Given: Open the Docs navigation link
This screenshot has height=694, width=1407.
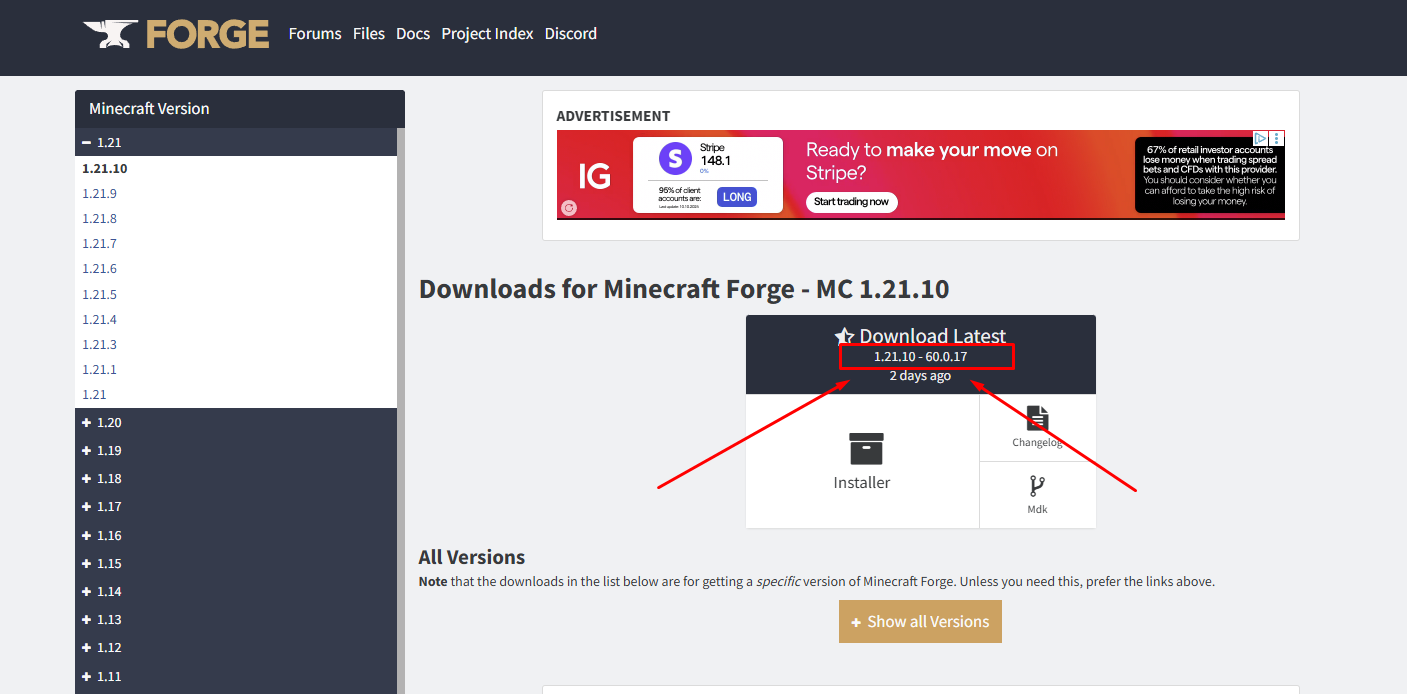Looking at the screenshot, I should [413, 34].
